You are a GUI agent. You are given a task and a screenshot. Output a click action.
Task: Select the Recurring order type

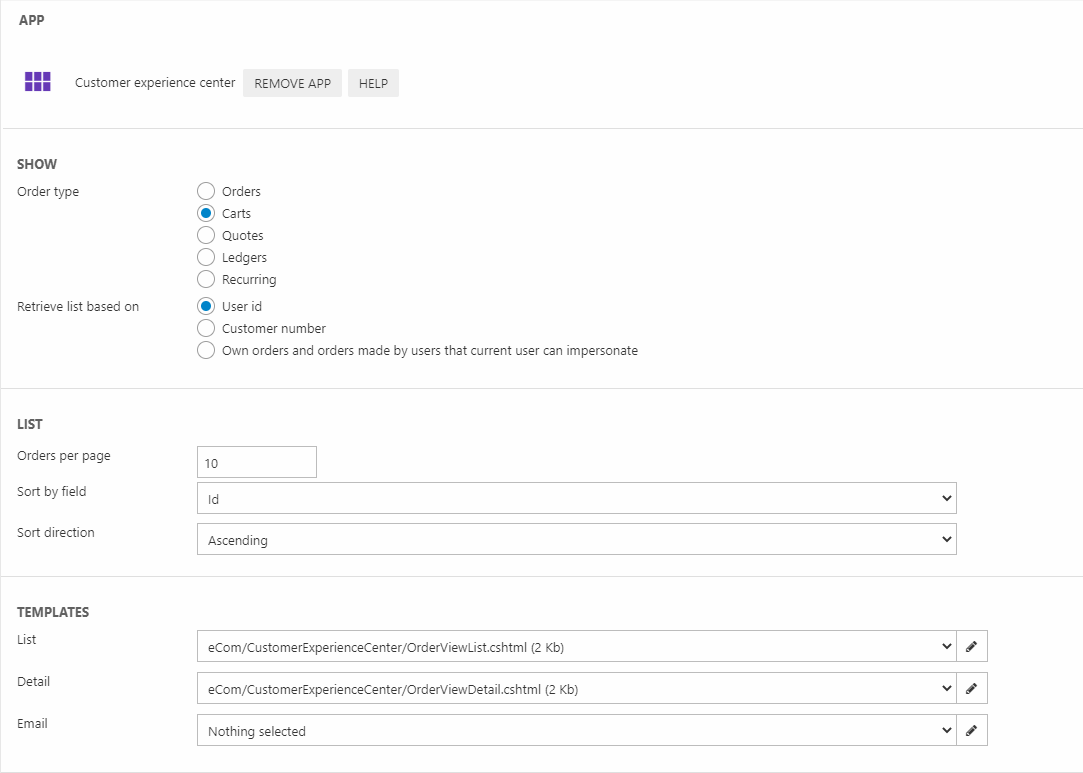[x=206, y=279]
